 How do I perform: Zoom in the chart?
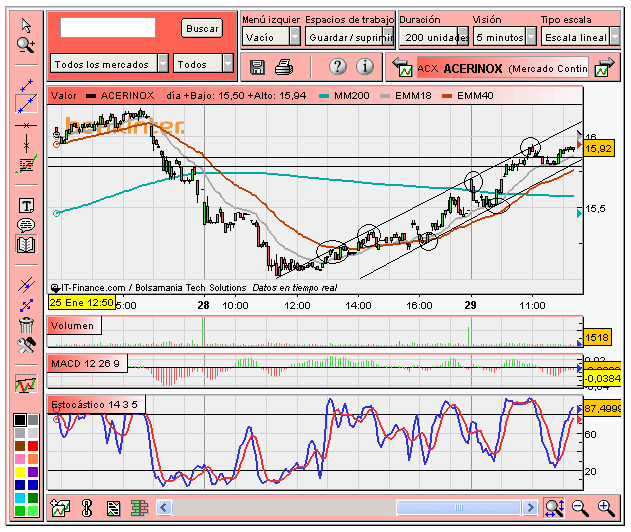[x=606, y=508]
